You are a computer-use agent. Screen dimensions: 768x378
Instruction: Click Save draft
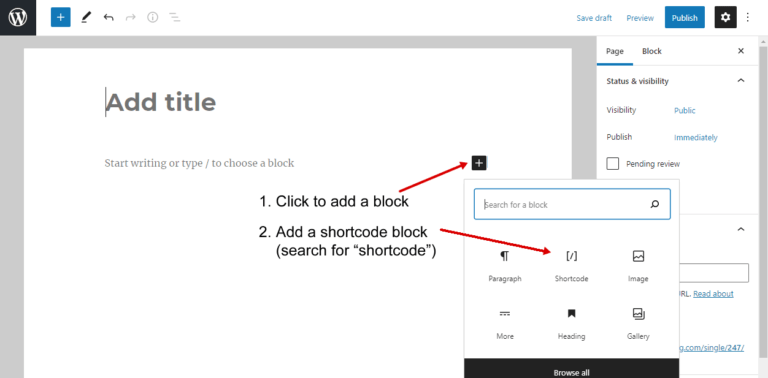click(594, 18)
